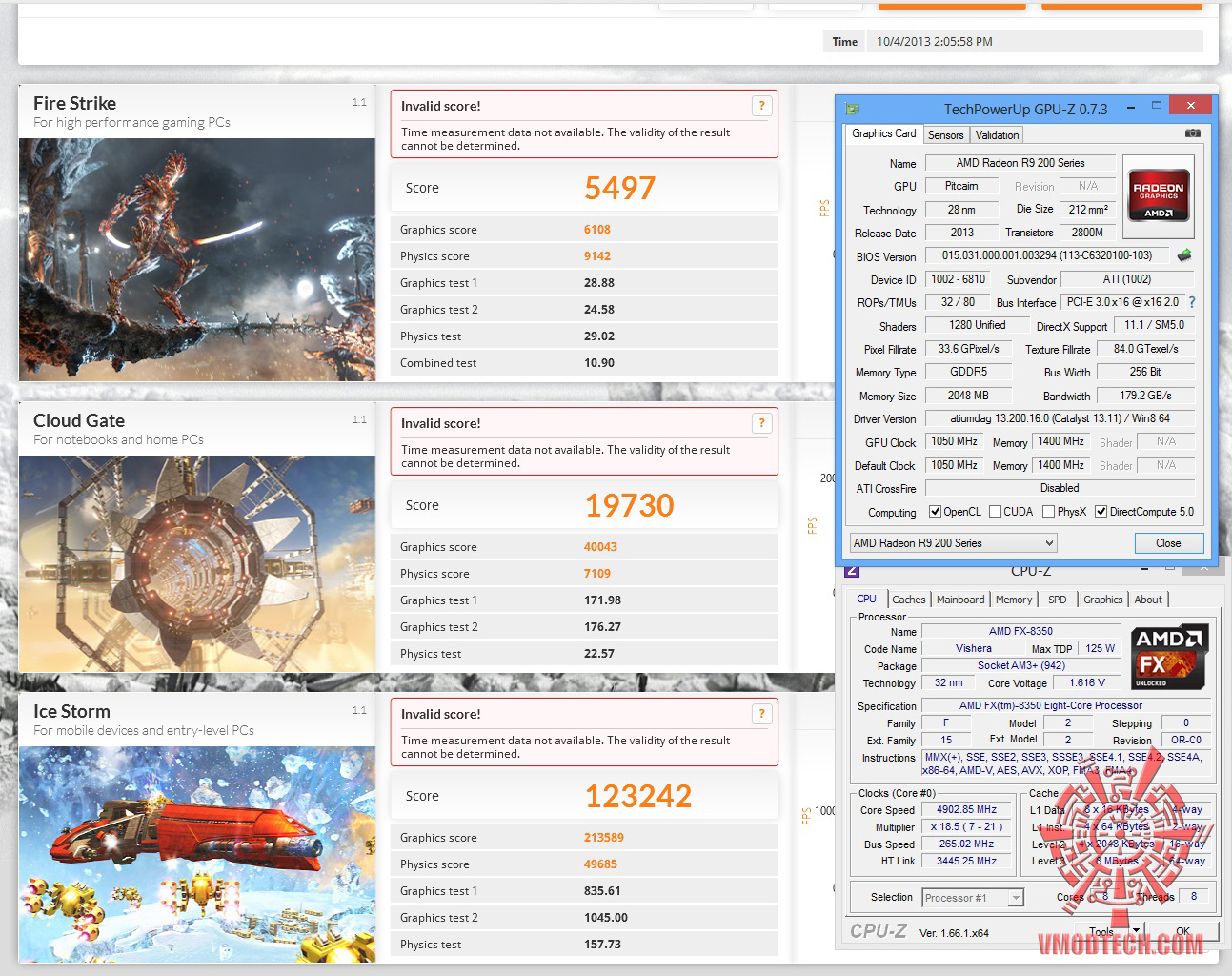Screen dimensions: 1232x976
Task: Click Cloud Gate graphics score 40043
Action: point(600,547)
